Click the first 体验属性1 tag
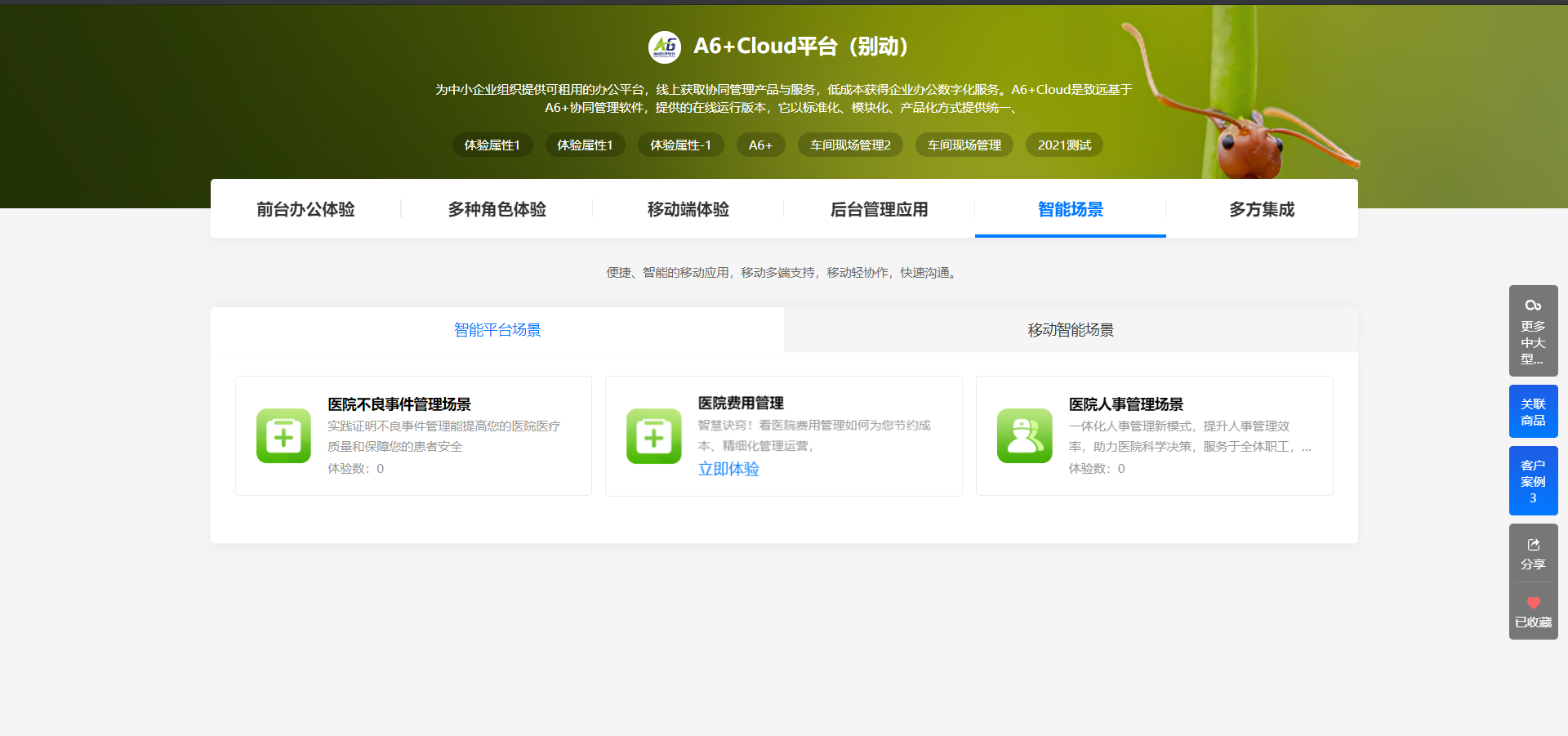Screen dimensions: 1568x736 pyautogui.click(x=492, y=145)
